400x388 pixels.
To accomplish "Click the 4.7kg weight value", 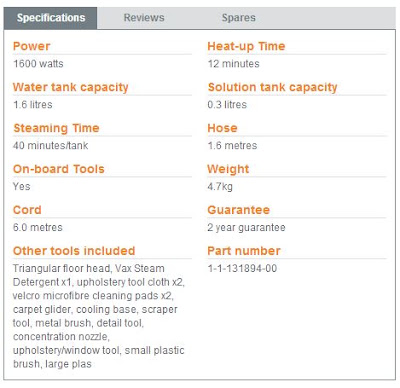I will [220, 187].
